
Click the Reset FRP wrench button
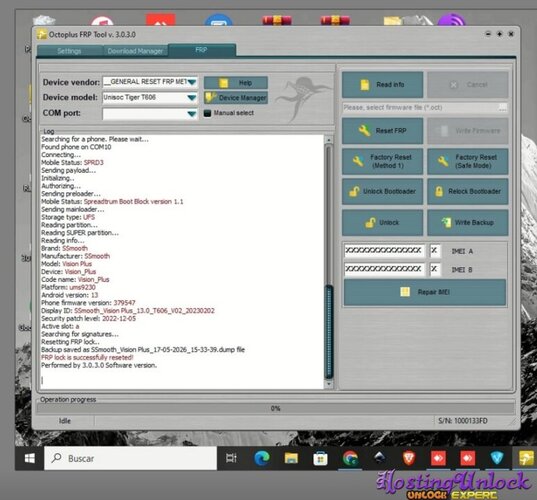click(382, 131)
